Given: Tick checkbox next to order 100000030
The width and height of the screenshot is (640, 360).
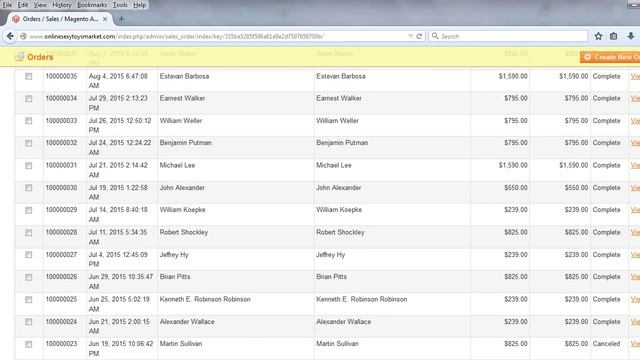Looking at the screenshot, I should click(29, 188).
